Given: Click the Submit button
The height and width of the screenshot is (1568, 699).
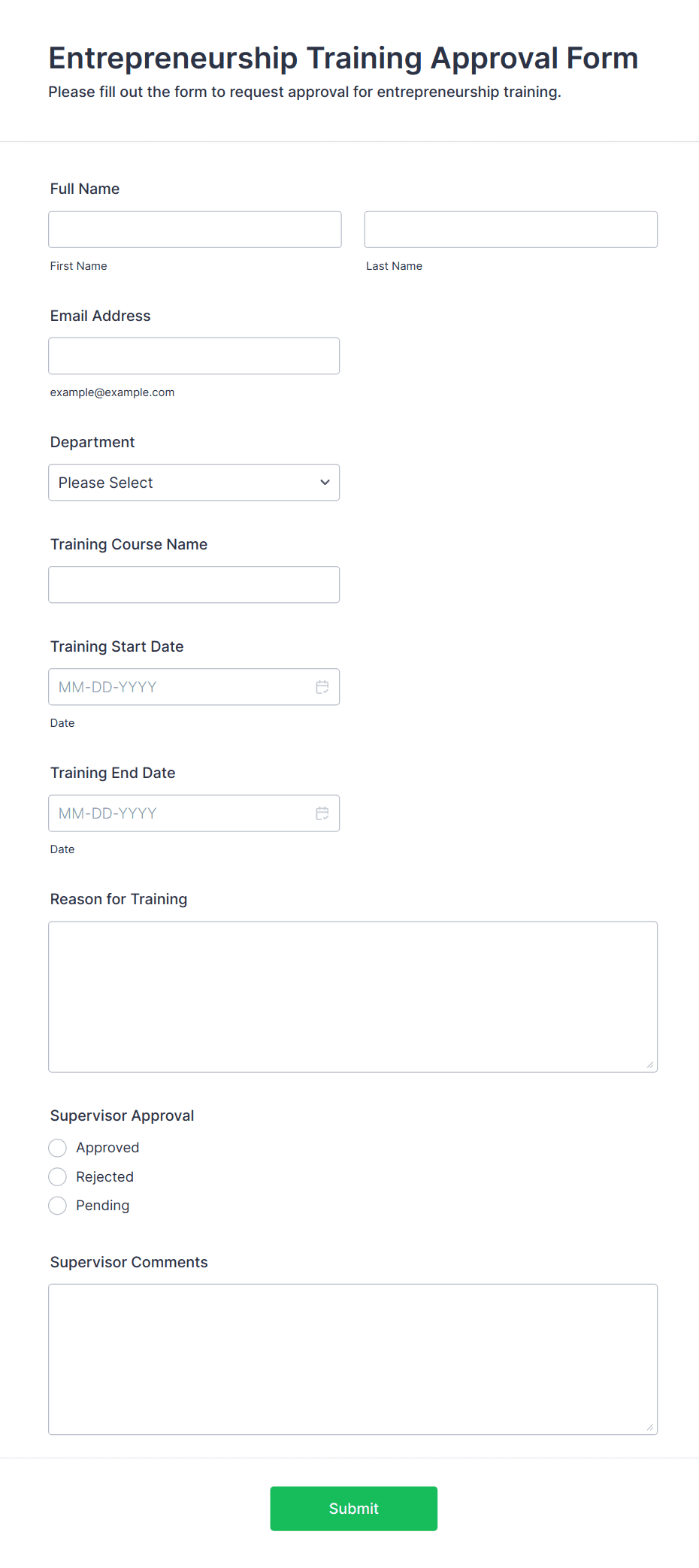Looking at the screenshot, I should (x=354, y=1509).
